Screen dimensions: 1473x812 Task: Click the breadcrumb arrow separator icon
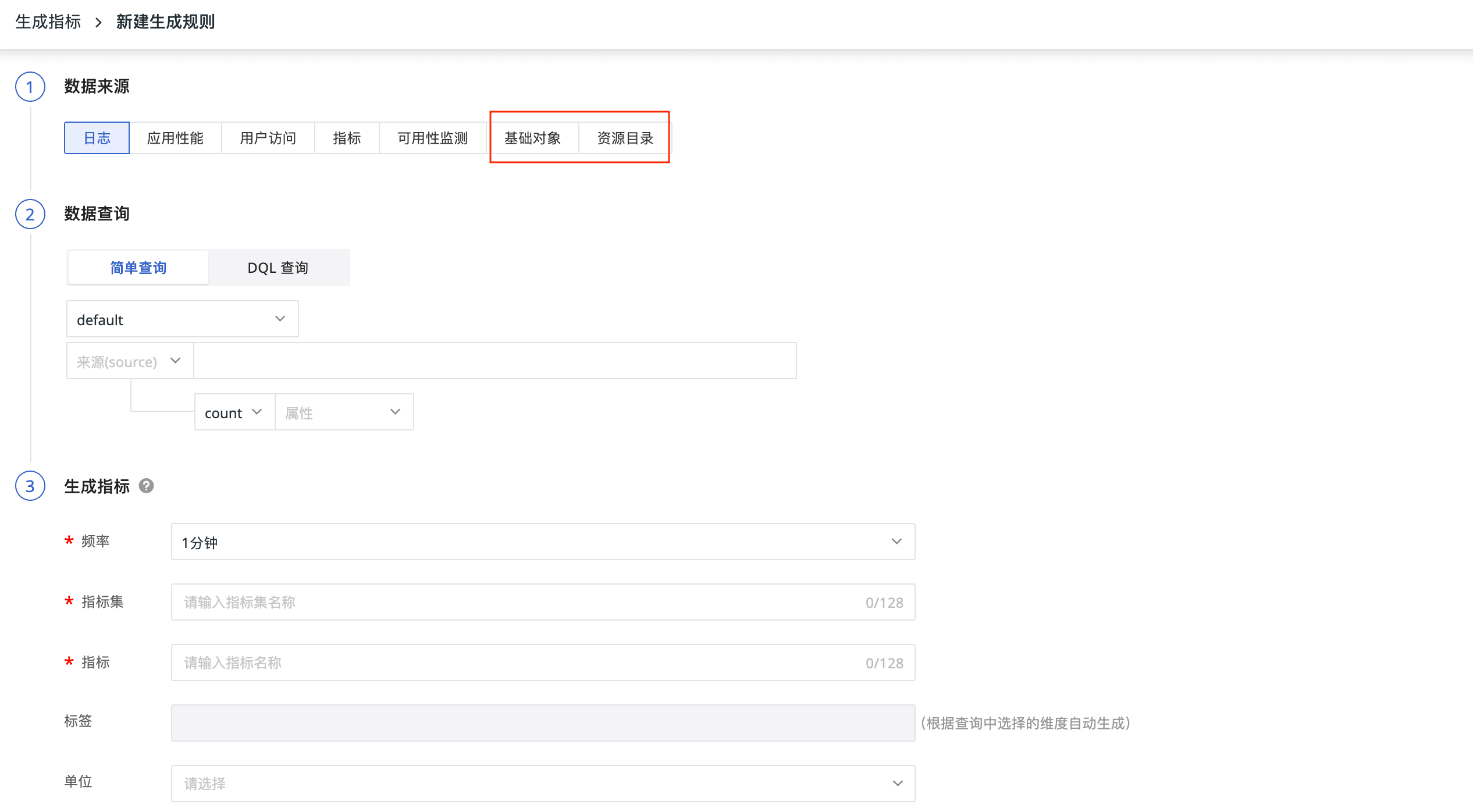[98, 22]
